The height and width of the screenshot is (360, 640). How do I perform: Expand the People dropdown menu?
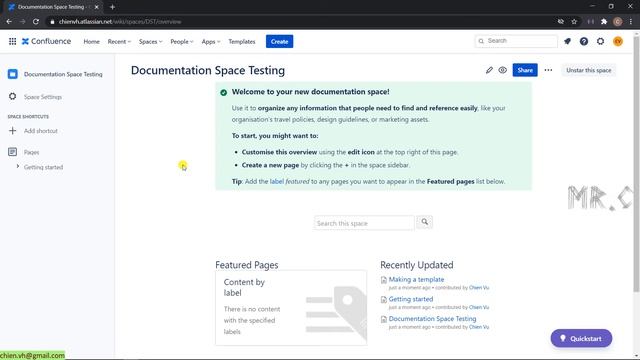pos(182,42)
